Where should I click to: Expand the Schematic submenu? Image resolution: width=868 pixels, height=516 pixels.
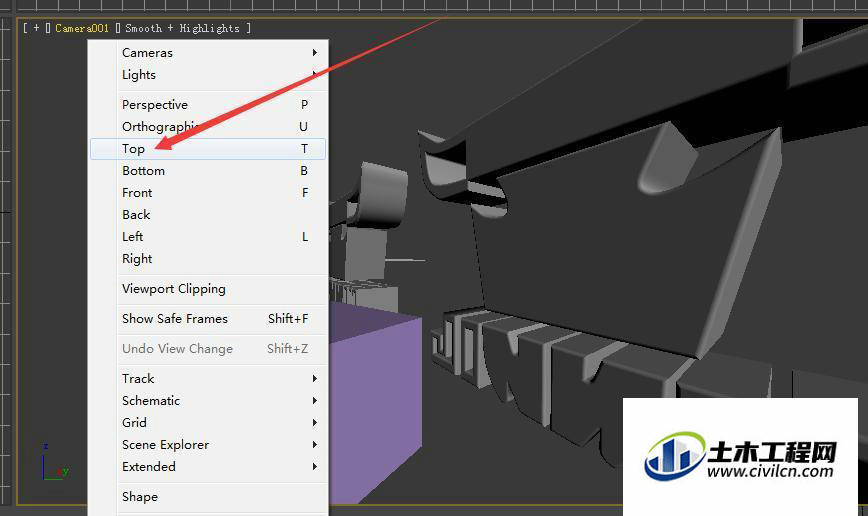[208, 401]
